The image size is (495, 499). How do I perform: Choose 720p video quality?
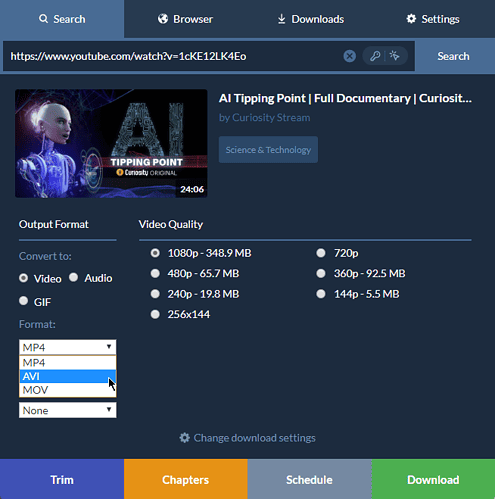click(321, 253)
